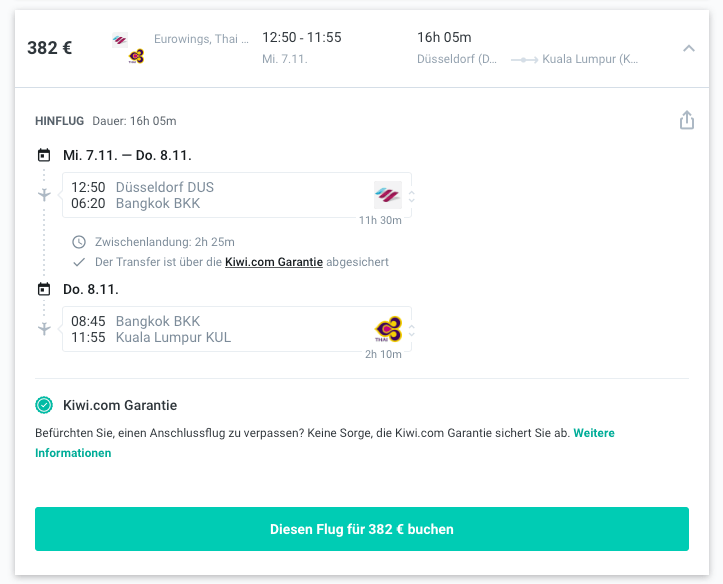Click the Eurowings logo in header
723x584 pixels.
(120, 41)
